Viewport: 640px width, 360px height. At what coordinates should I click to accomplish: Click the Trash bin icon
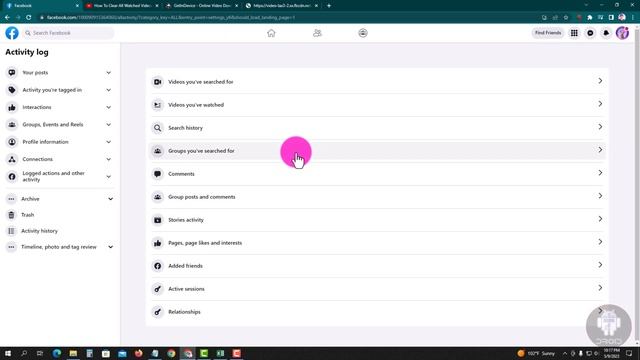11,215
